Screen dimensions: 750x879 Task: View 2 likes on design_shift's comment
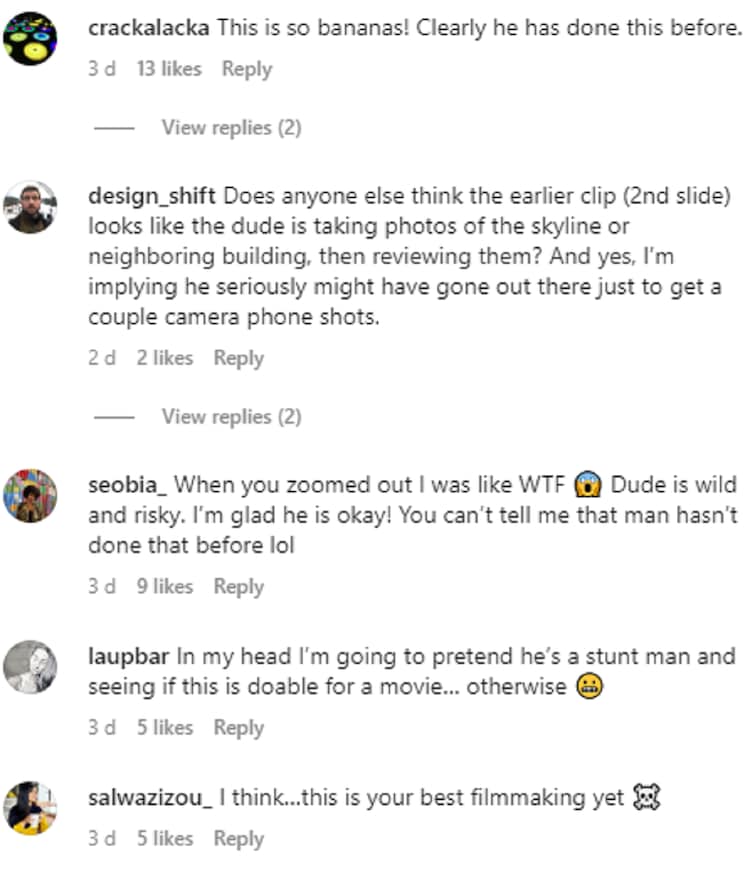[165, 358]
